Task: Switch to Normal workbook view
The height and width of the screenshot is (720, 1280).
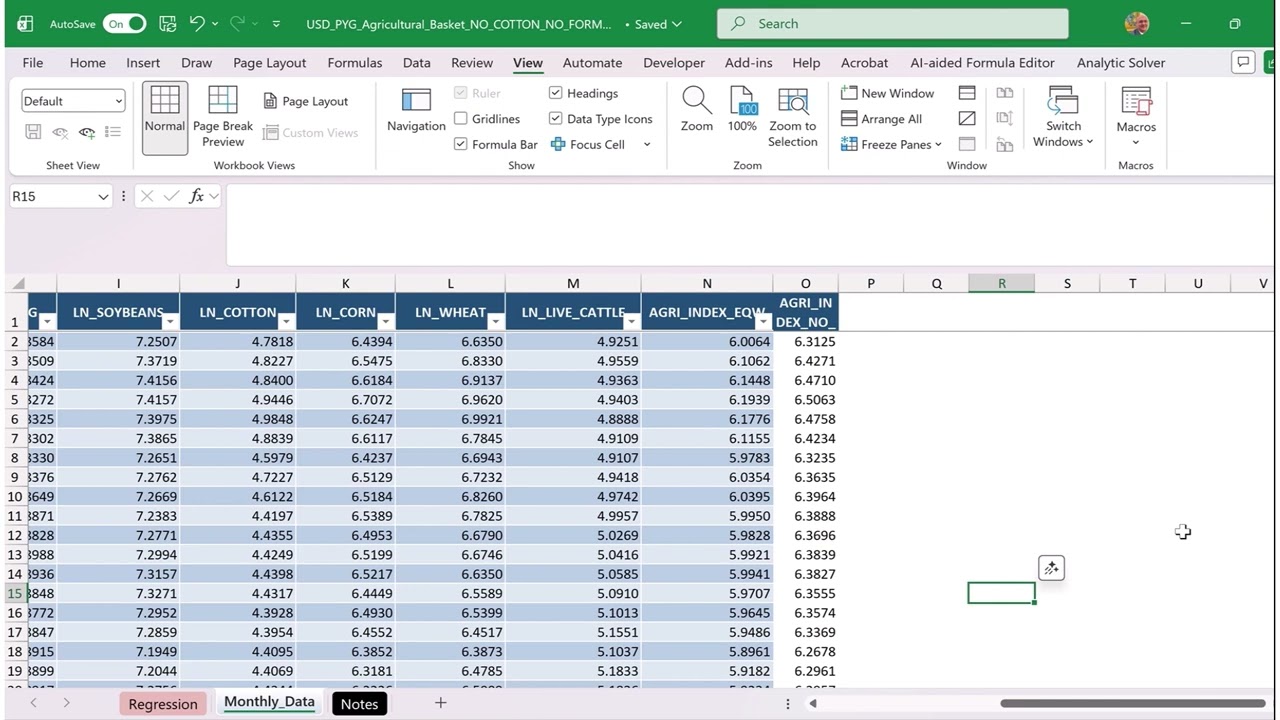Action: pyautogui.click(x=164, y=117)
